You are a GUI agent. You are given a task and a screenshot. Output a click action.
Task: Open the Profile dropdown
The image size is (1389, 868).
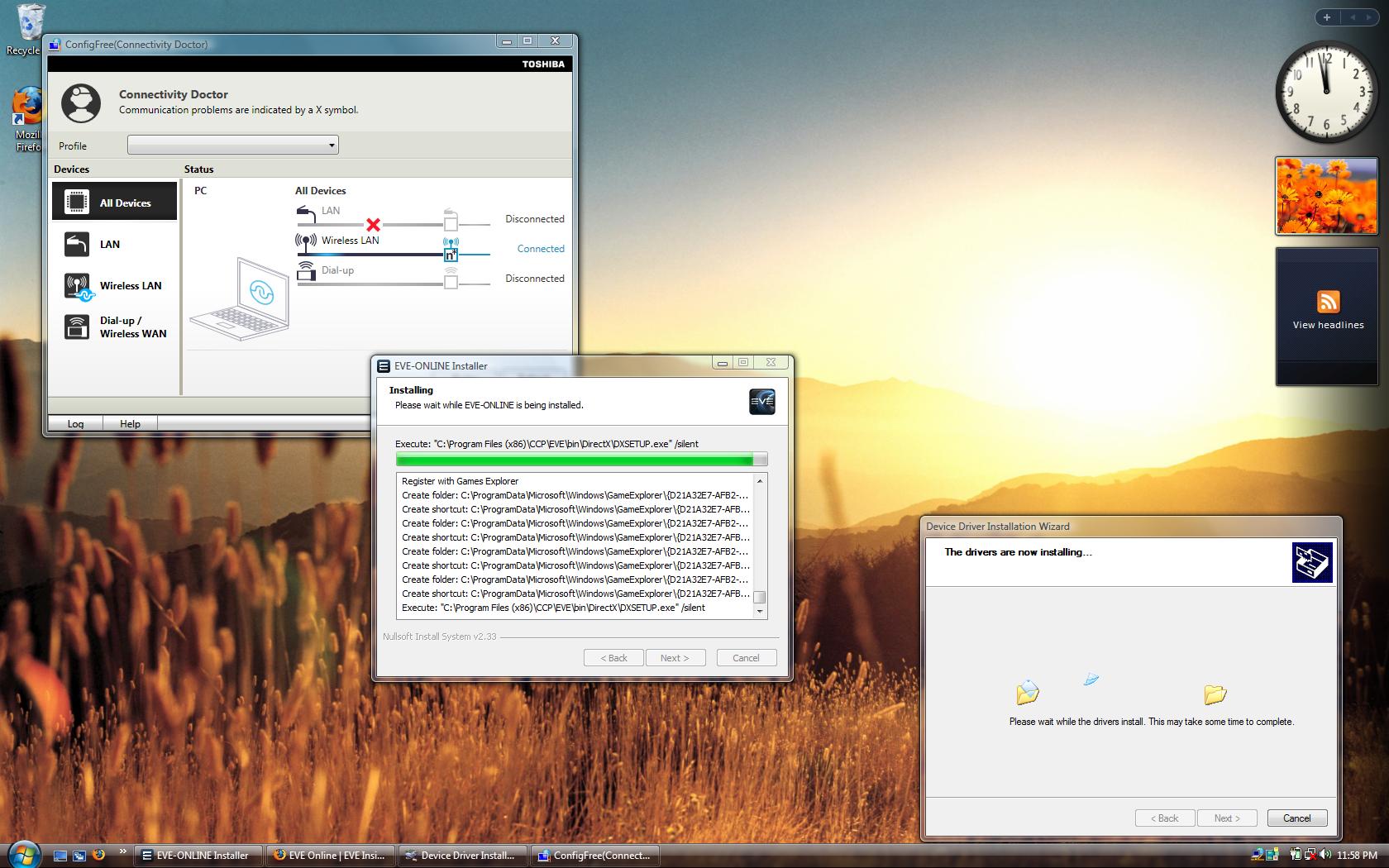point(232,145)
